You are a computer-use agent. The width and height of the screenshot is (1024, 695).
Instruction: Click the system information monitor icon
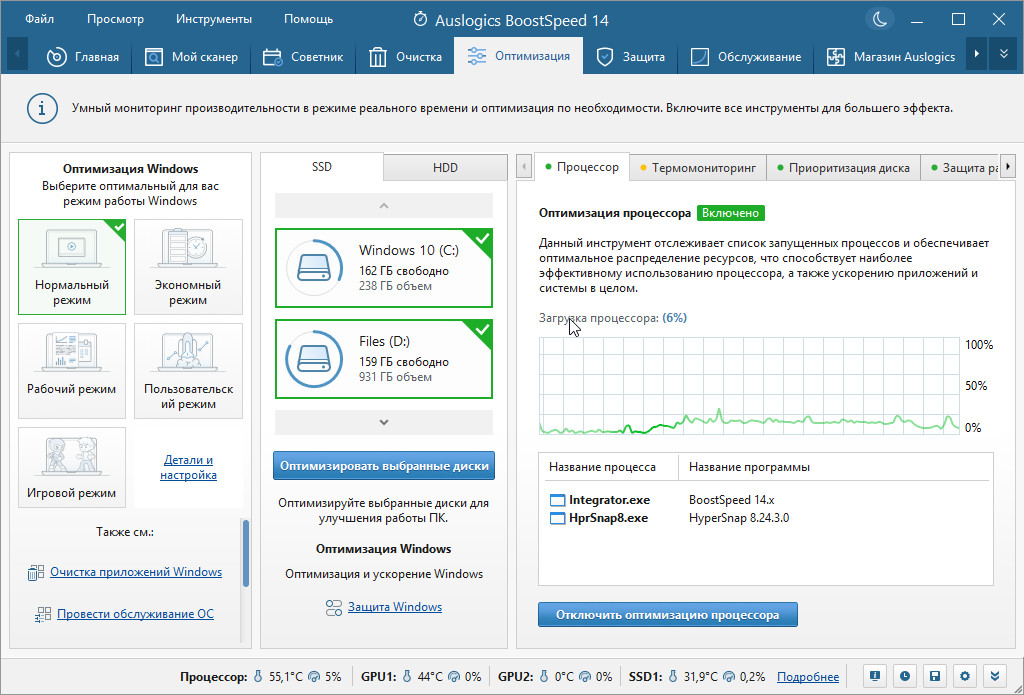[874, 676]
